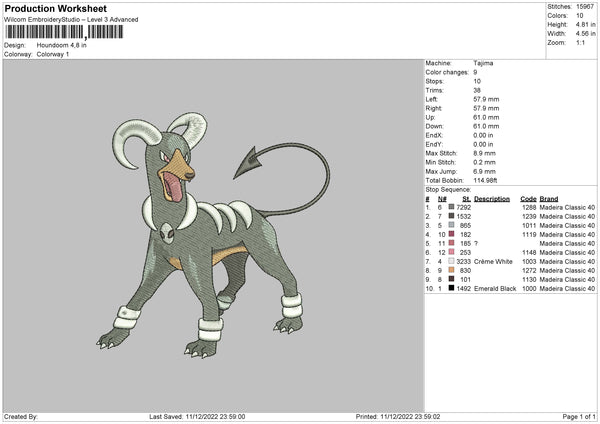Screen dimensions: 600x424
Task: Click the stop 6 pink swatch
Action: pyautogui.click(x=452, y=252)
